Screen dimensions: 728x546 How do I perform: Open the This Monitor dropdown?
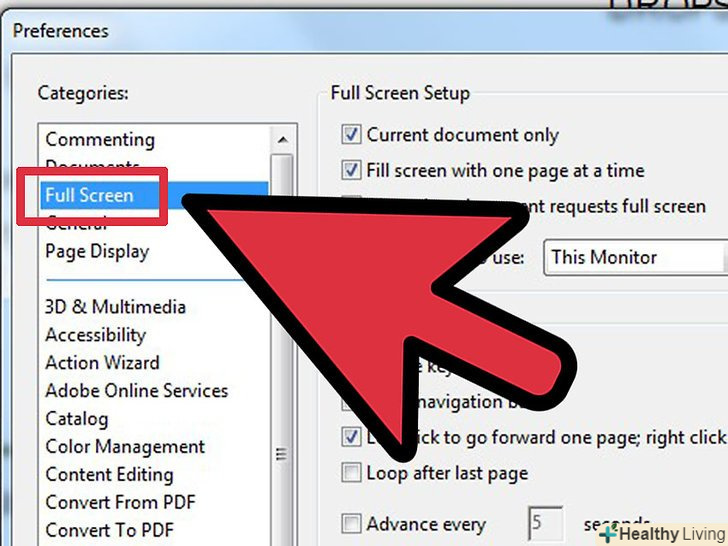coord(635,257)
